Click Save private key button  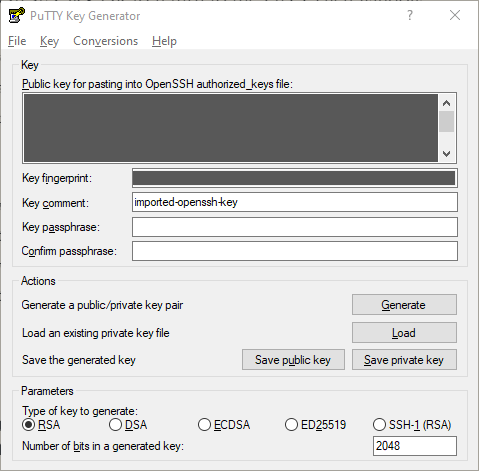click(x=404, y=360)
